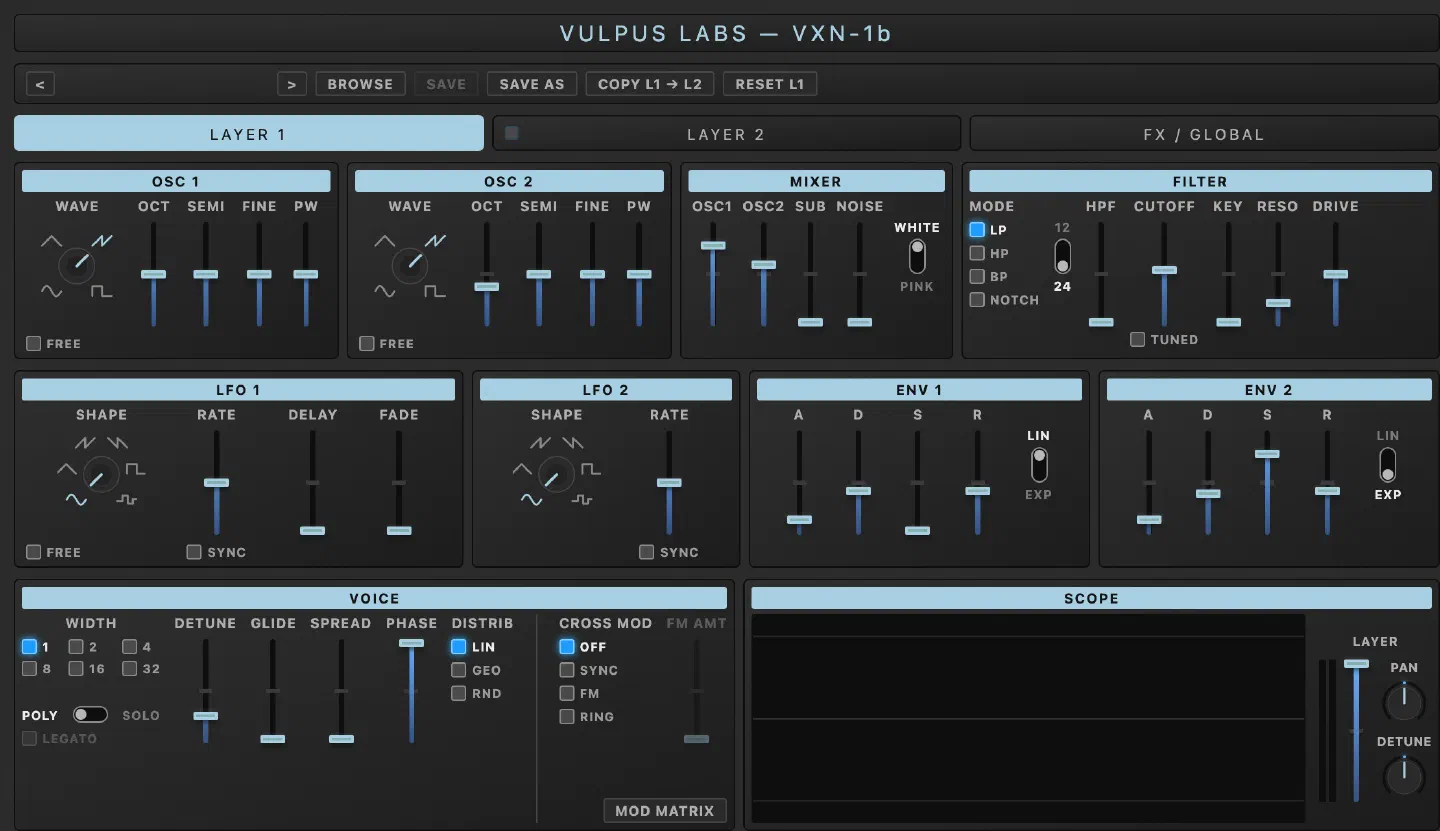Click the layer DETUNE knob in Scope panel
The width and height of the screenshot is (1440, 831).
(1404, 775)
